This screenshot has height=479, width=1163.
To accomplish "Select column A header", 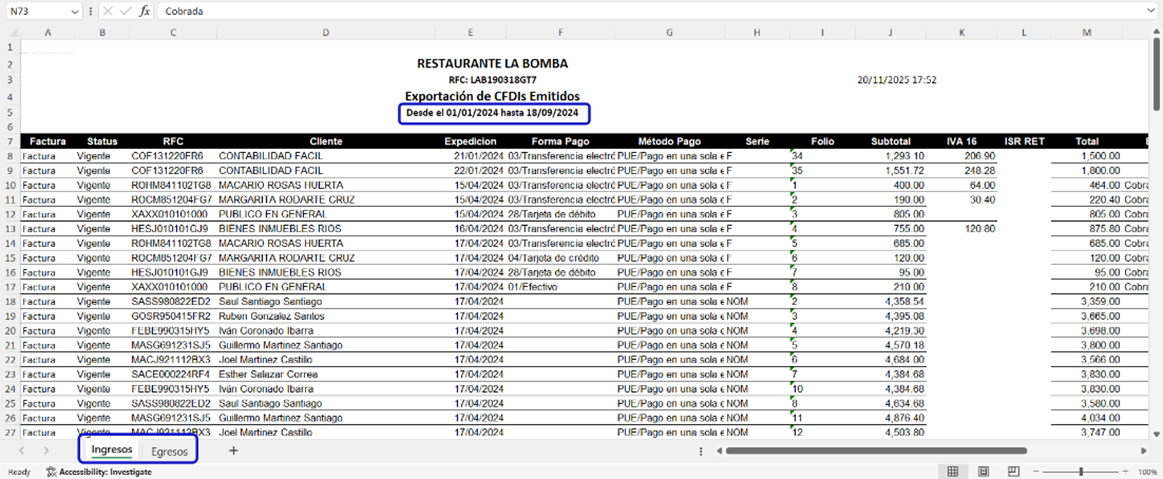I will click(47, 32).
